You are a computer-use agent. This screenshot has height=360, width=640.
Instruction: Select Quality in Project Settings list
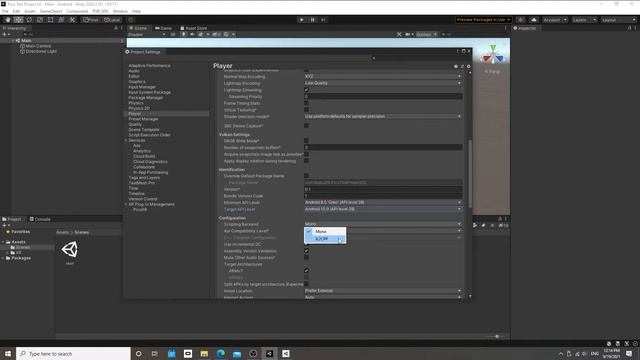135,124
